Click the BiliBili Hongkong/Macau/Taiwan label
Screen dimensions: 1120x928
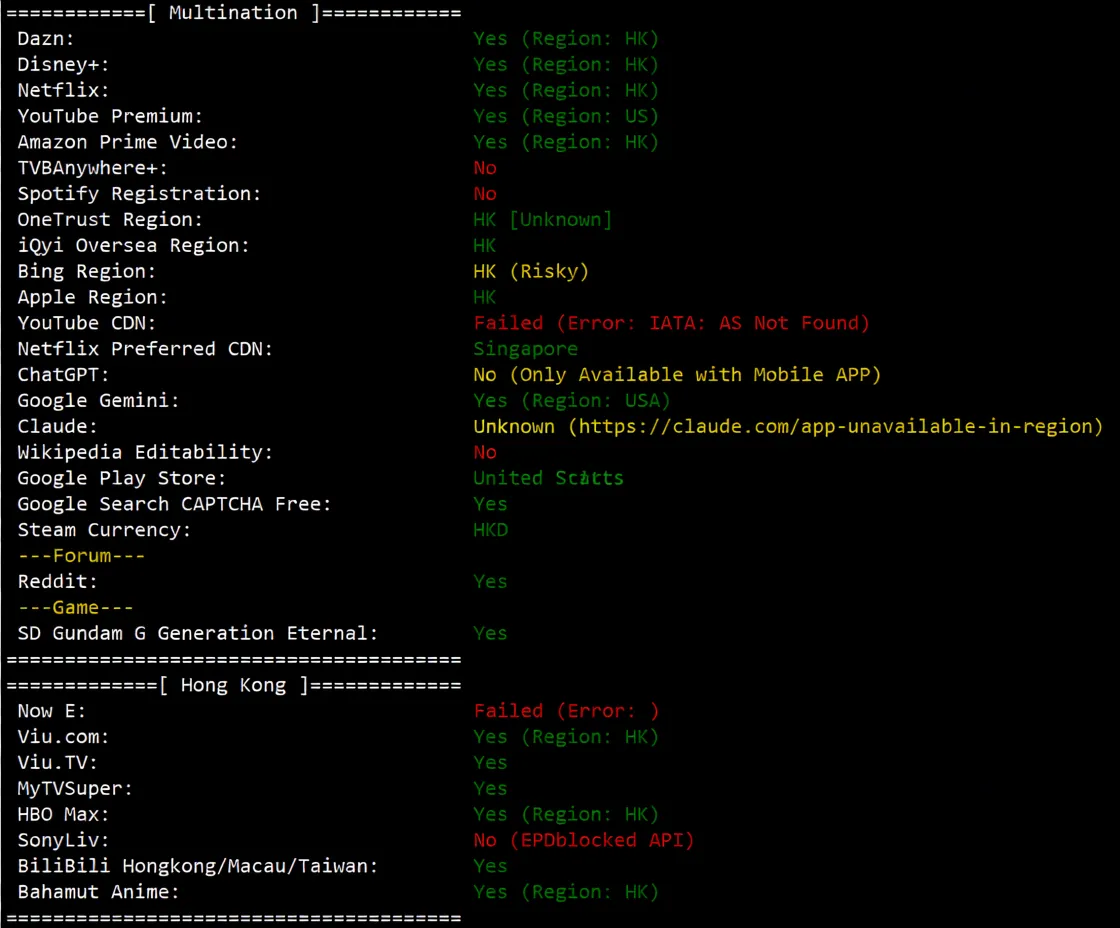click(x=198, y=866)
